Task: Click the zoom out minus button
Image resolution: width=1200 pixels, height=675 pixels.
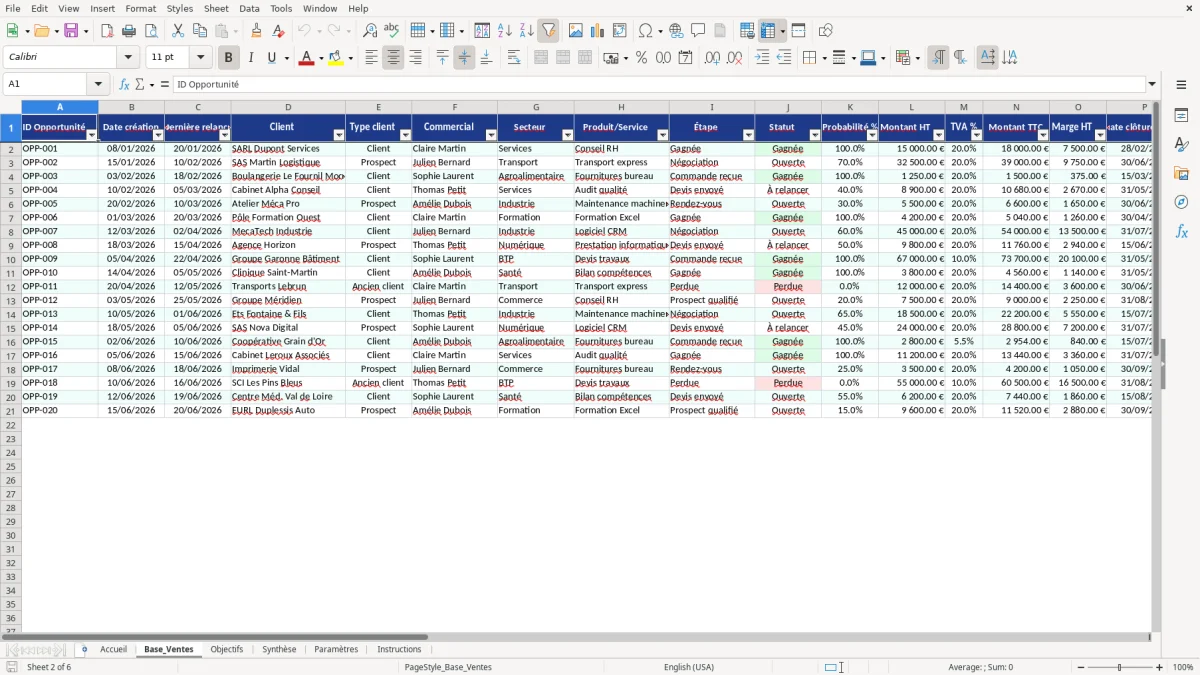Action: pyautogui.click(x=1079, y=667)
